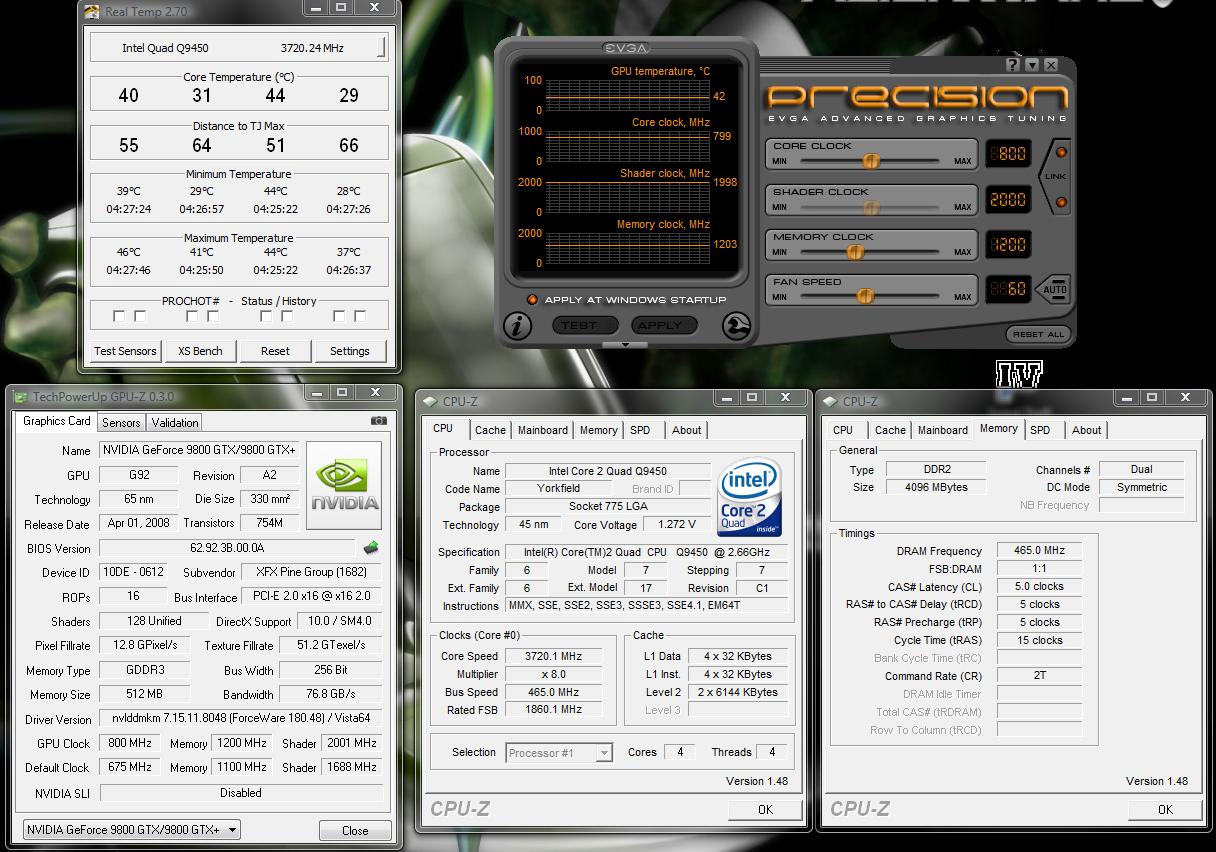
Task: Select the Graphics Card tab in GPU-Z
Action: pyautogui.click(x=57, y=421)
